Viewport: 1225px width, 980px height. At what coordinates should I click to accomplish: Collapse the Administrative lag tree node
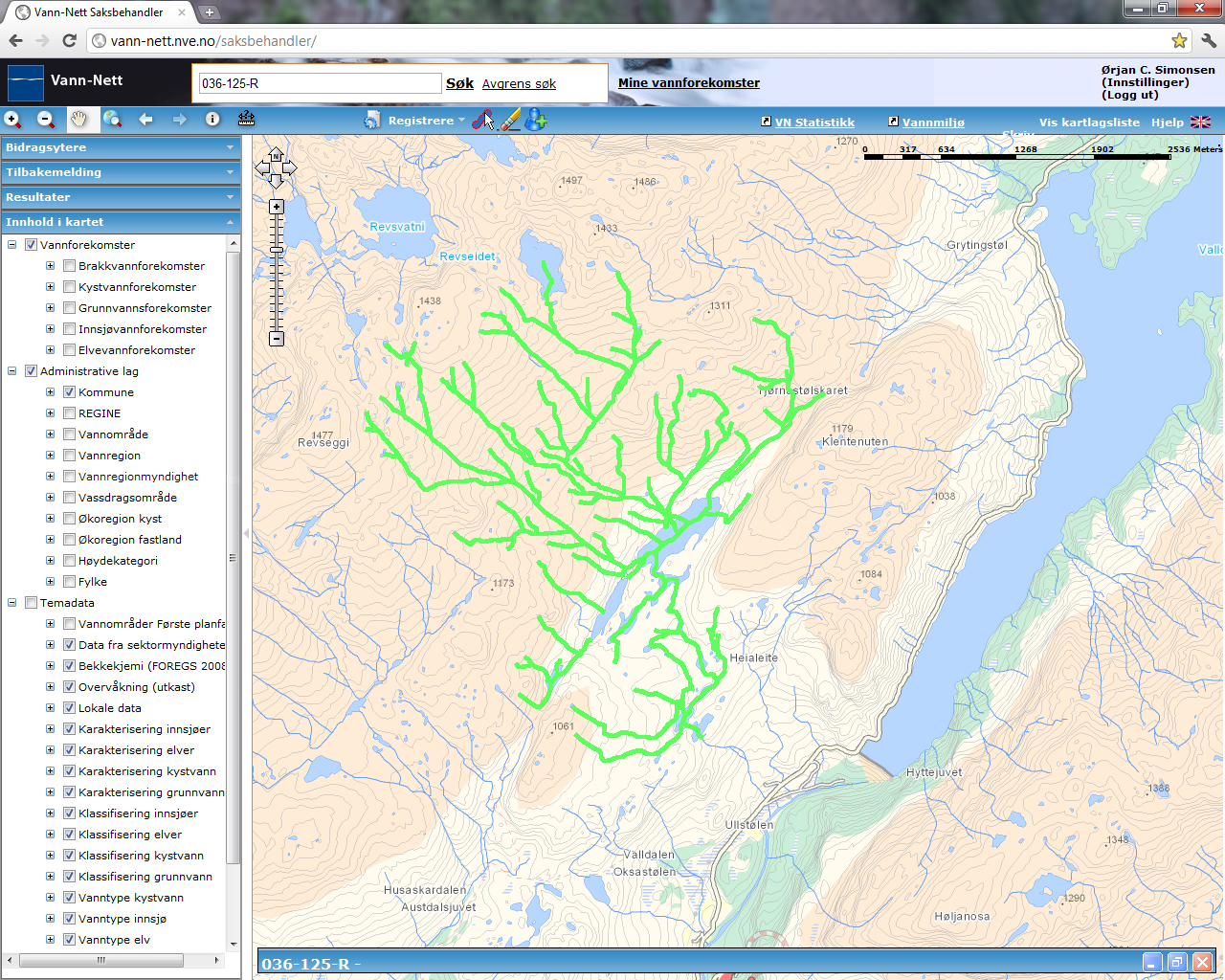12,371
